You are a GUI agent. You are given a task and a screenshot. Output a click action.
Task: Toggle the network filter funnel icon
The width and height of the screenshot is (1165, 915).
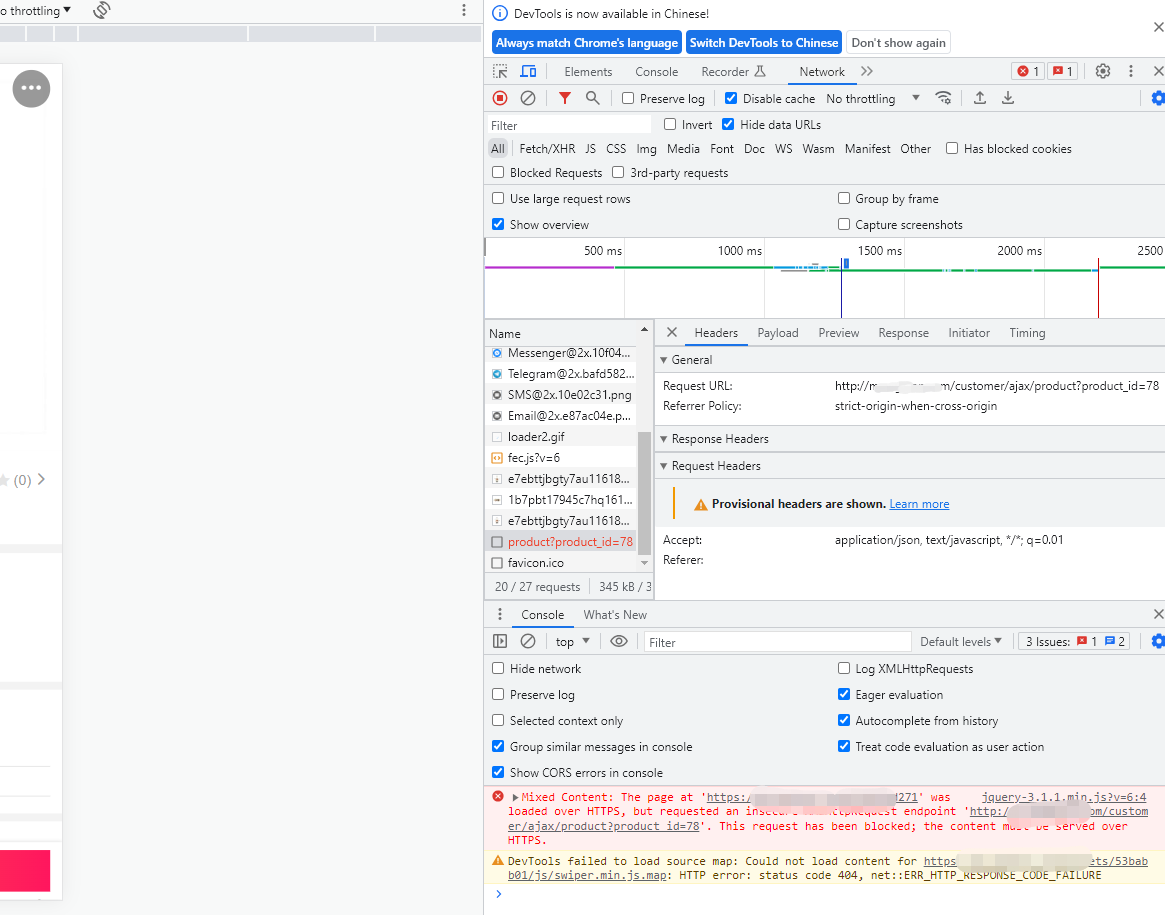(565, 98)
